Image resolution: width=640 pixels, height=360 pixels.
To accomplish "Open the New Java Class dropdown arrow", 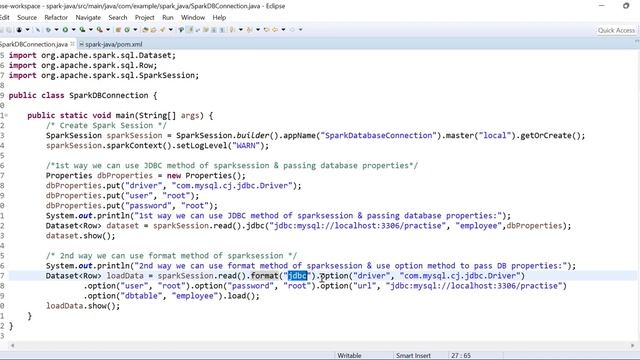I will (135, 29).
